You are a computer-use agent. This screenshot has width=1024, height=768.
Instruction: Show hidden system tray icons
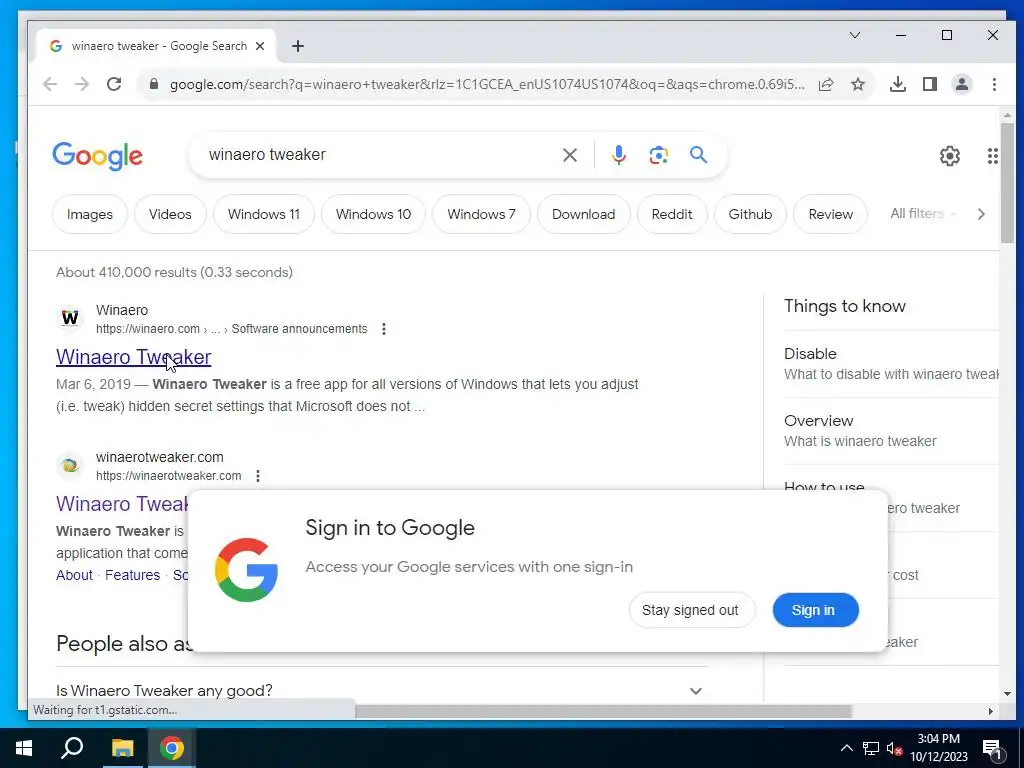click(846, 748)
